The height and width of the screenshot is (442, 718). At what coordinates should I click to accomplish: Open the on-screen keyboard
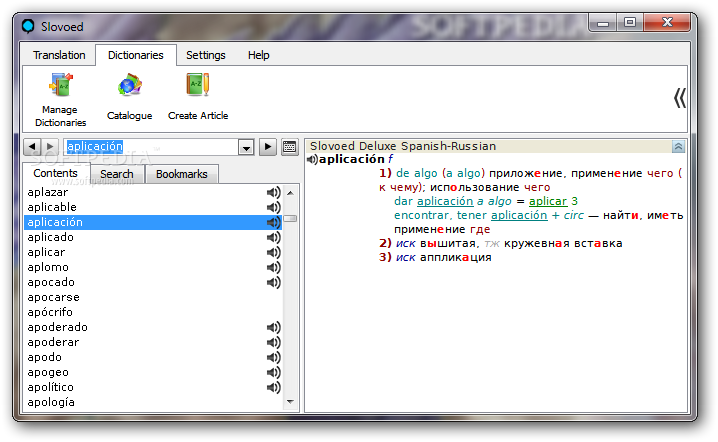pos(289,147)
